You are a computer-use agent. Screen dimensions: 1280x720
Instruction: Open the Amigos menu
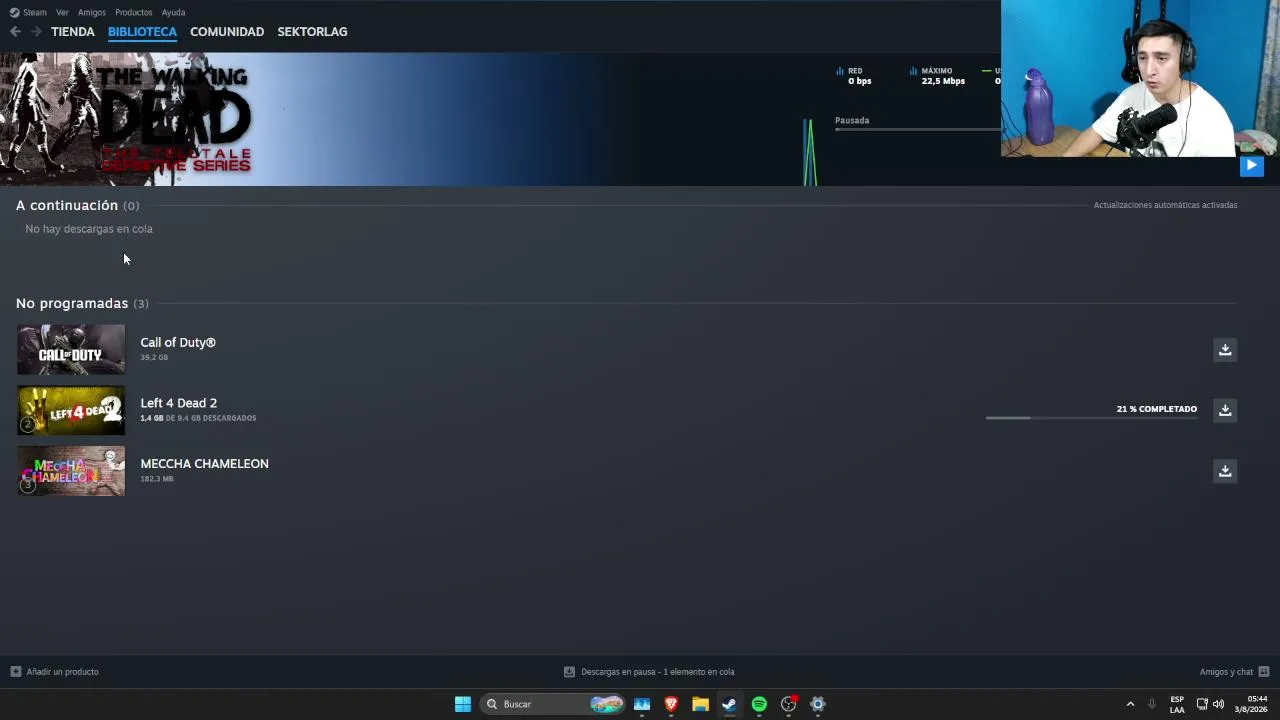click(x=92, y=12)
